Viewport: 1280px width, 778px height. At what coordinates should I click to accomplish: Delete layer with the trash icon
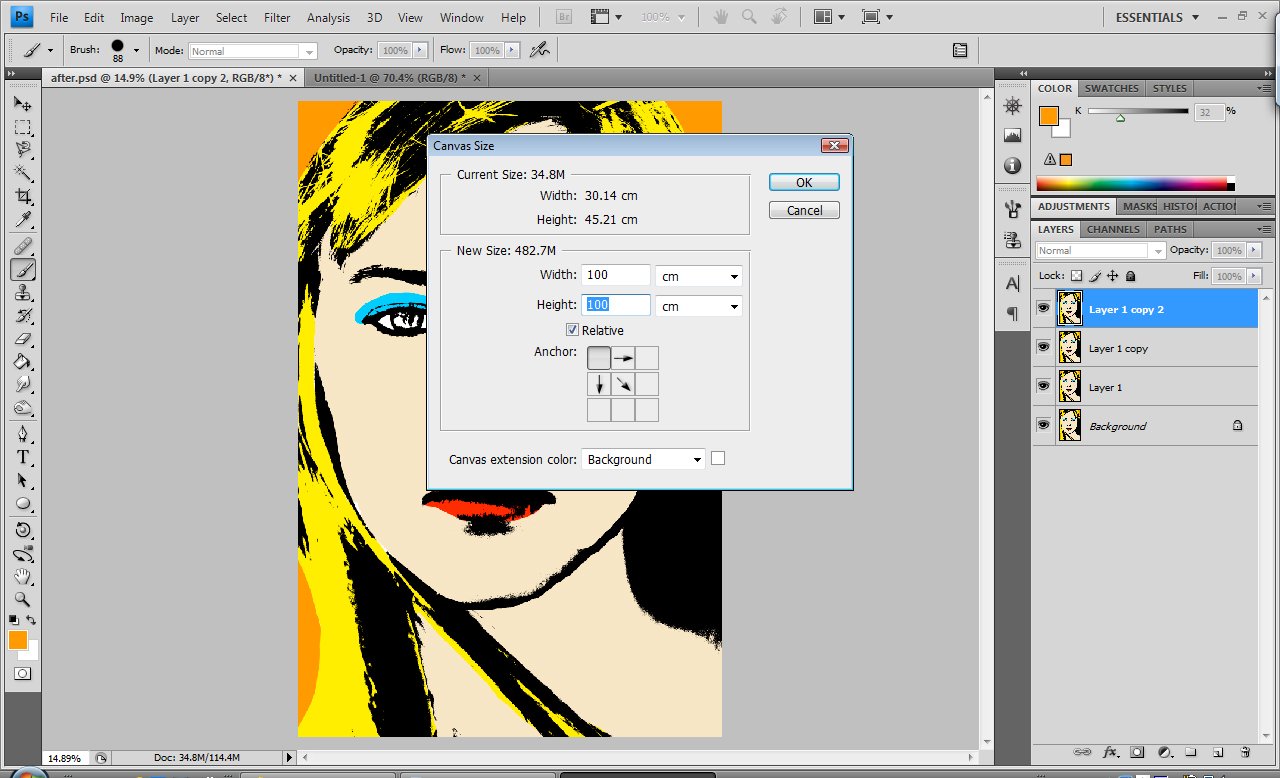coord(1245,752)
